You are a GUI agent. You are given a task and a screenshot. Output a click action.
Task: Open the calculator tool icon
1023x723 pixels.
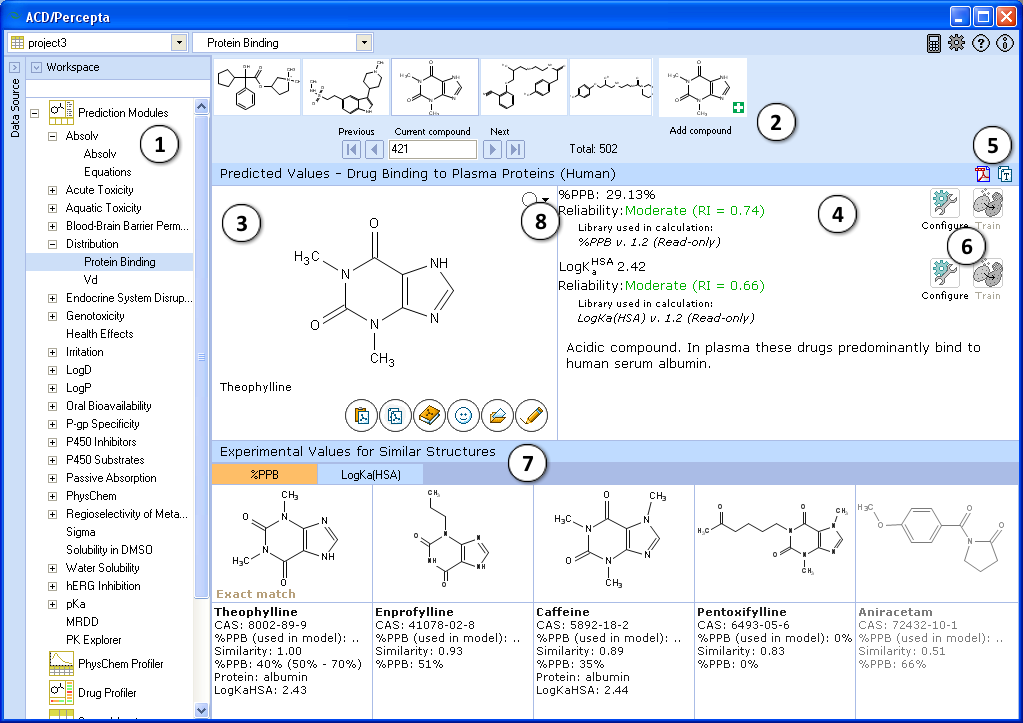click(x=934, y=43)
